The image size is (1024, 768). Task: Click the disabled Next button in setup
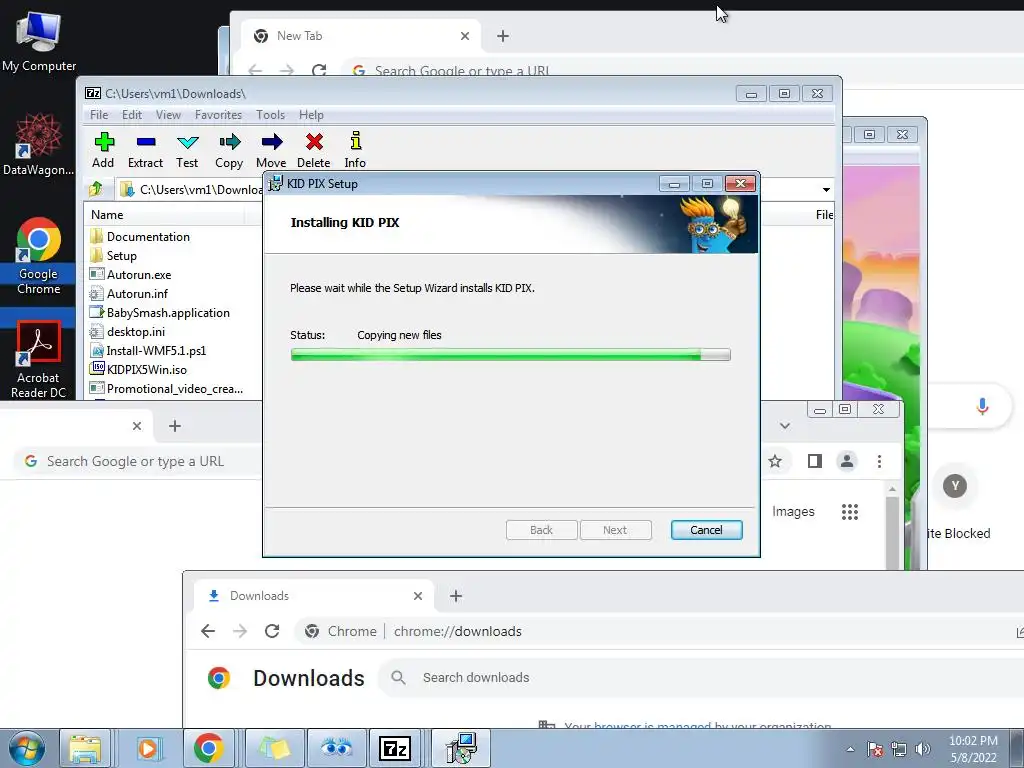(615, 530)
